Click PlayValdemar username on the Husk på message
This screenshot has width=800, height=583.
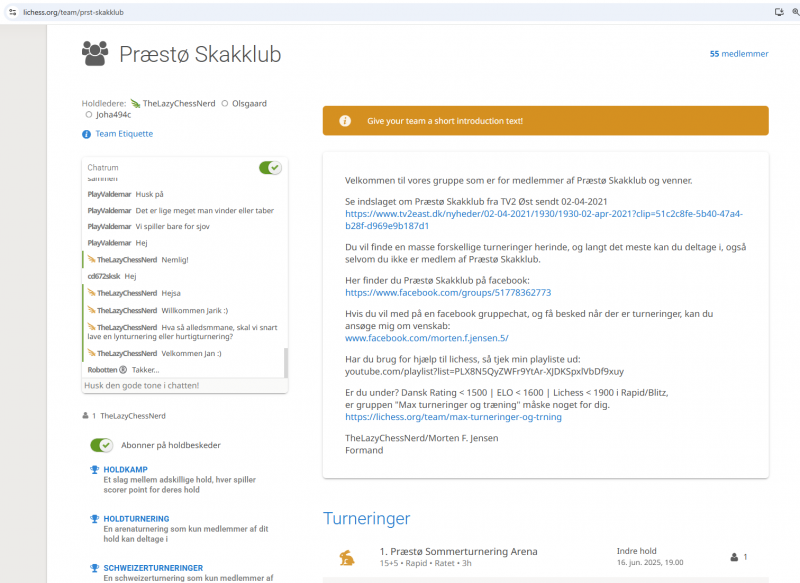(109, 194)
